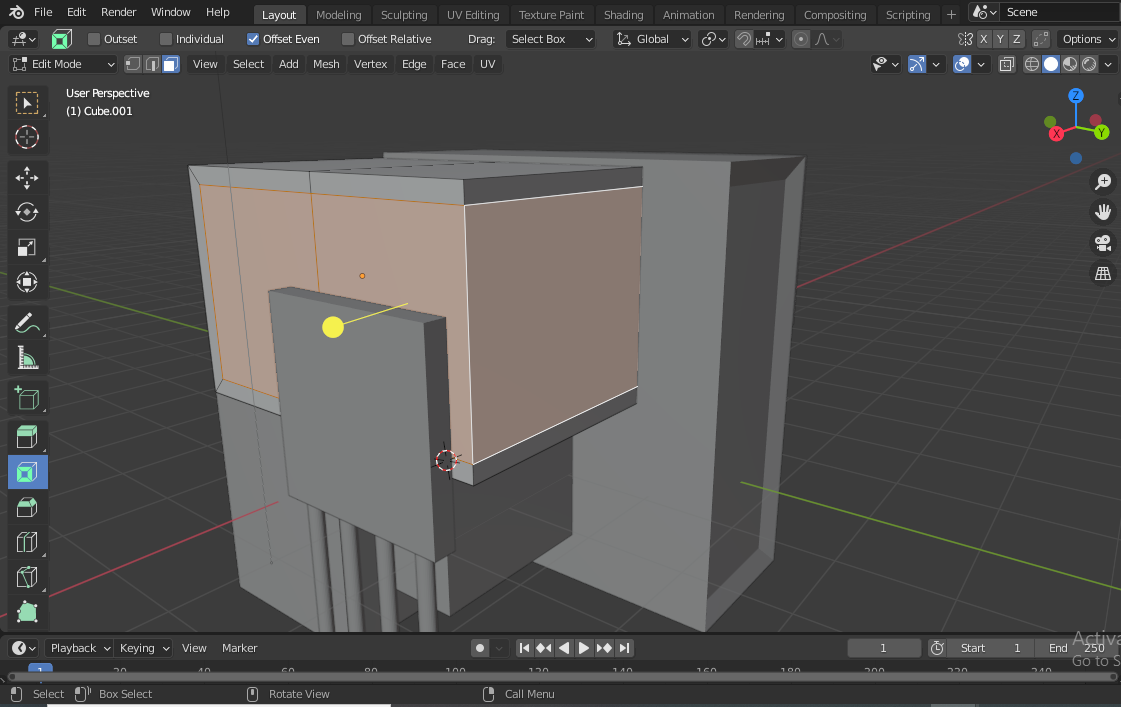The image size is (1121, 707).
Task: Expand the shading options dropdown arrow
Action: [x=1108, y=64]
